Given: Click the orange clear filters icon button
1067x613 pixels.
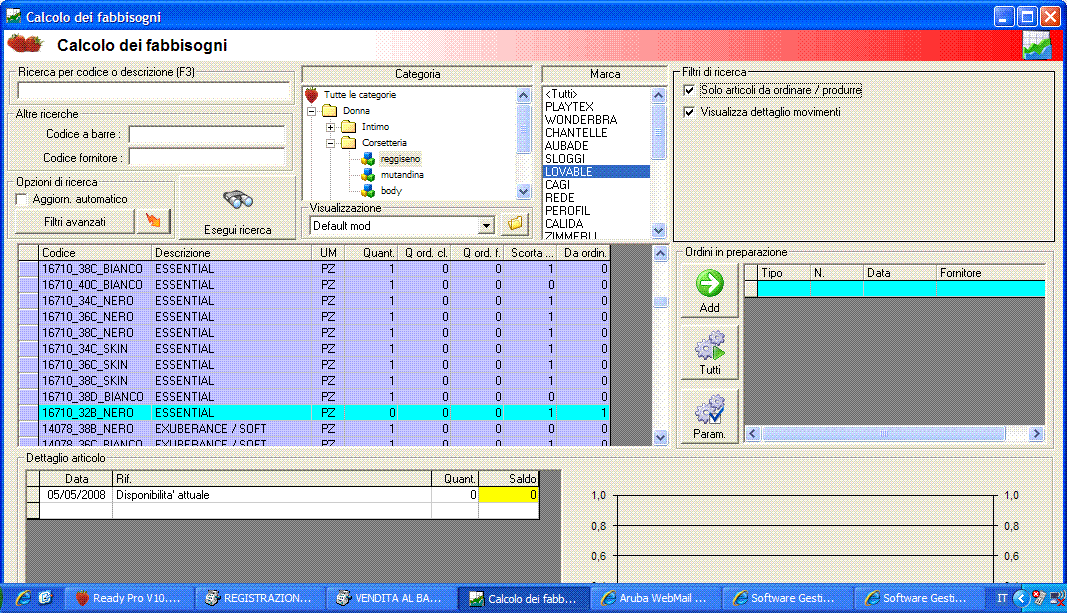Looking at the screenshot, I should coord(153,221).
